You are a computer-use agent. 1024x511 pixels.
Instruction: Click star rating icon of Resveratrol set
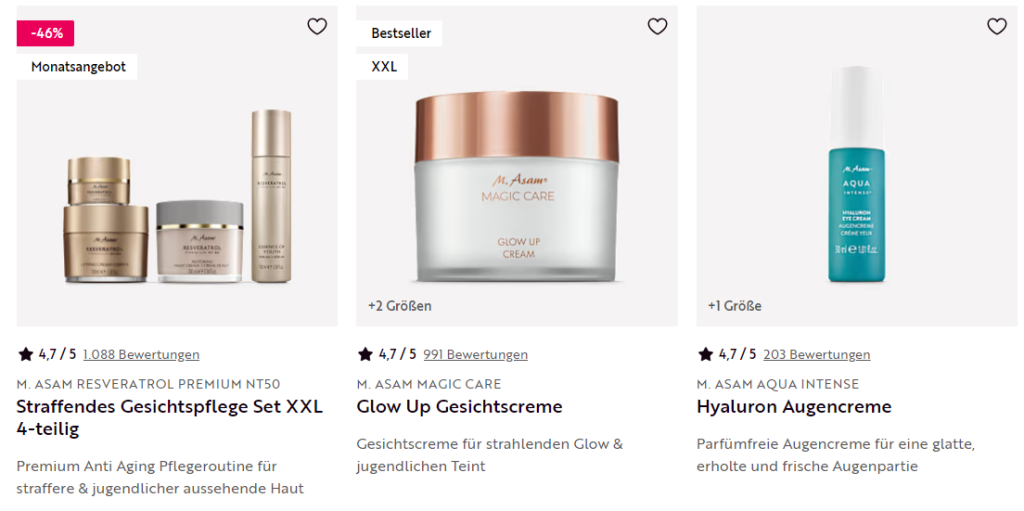(x=25, y=354)
